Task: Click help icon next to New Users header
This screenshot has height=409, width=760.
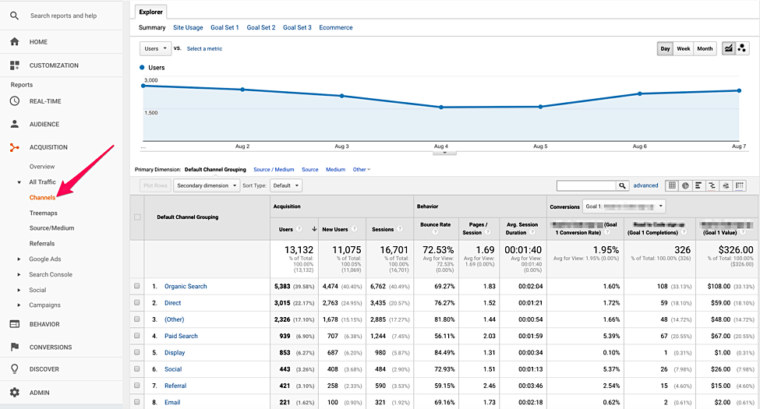Action: click(x=355, y=229)
